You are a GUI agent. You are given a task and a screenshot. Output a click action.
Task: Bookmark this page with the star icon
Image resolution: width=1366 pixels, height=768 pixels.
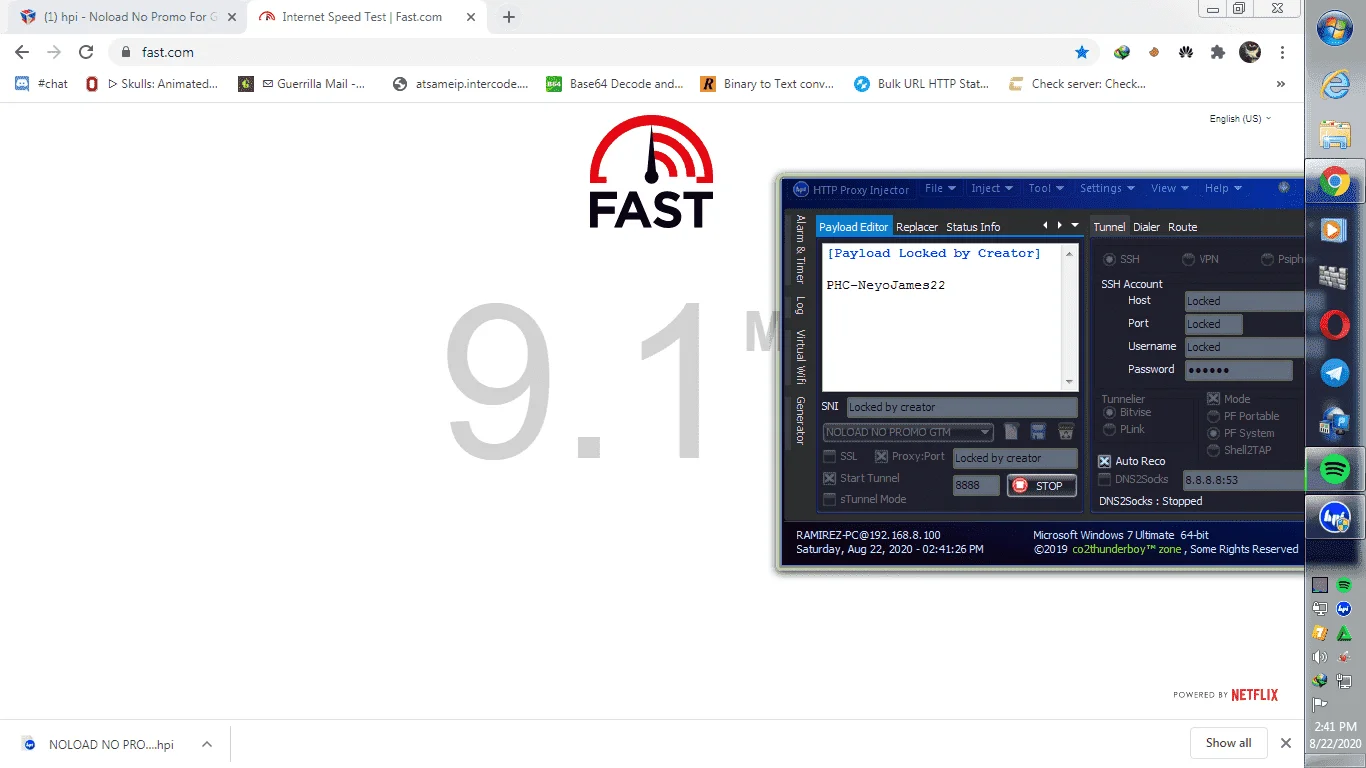pyautogui.click(x=1082, y=52)
